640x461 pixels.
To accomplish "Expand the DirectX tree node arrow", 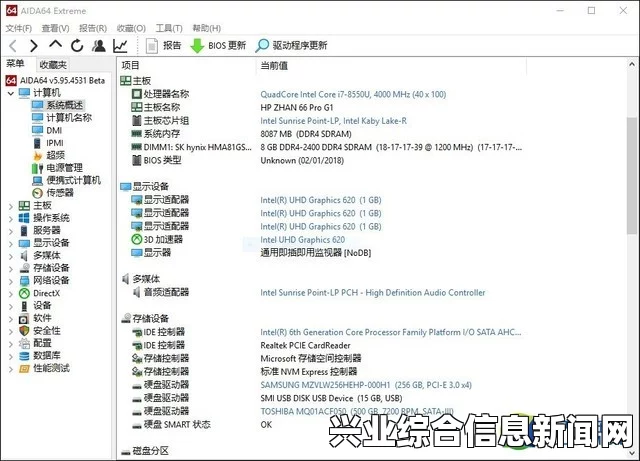I will [x=11, y=294].
